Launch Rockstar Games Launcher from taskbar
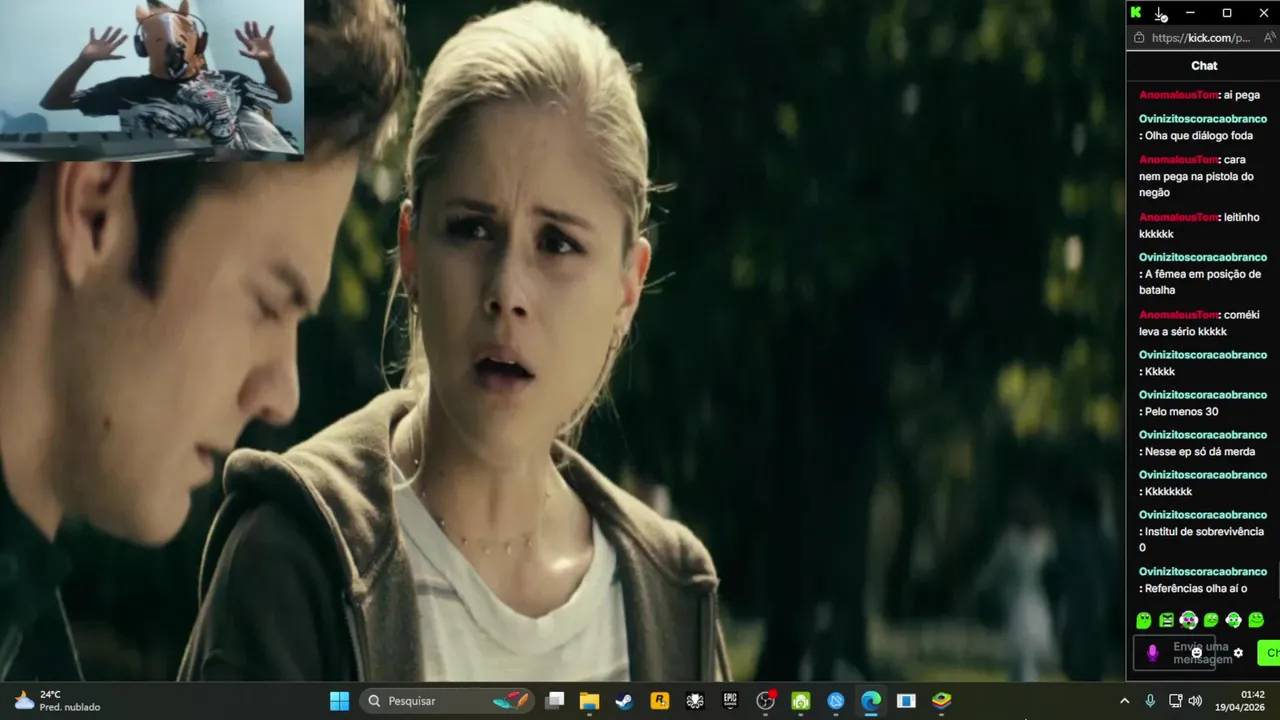 pos(659,701)
